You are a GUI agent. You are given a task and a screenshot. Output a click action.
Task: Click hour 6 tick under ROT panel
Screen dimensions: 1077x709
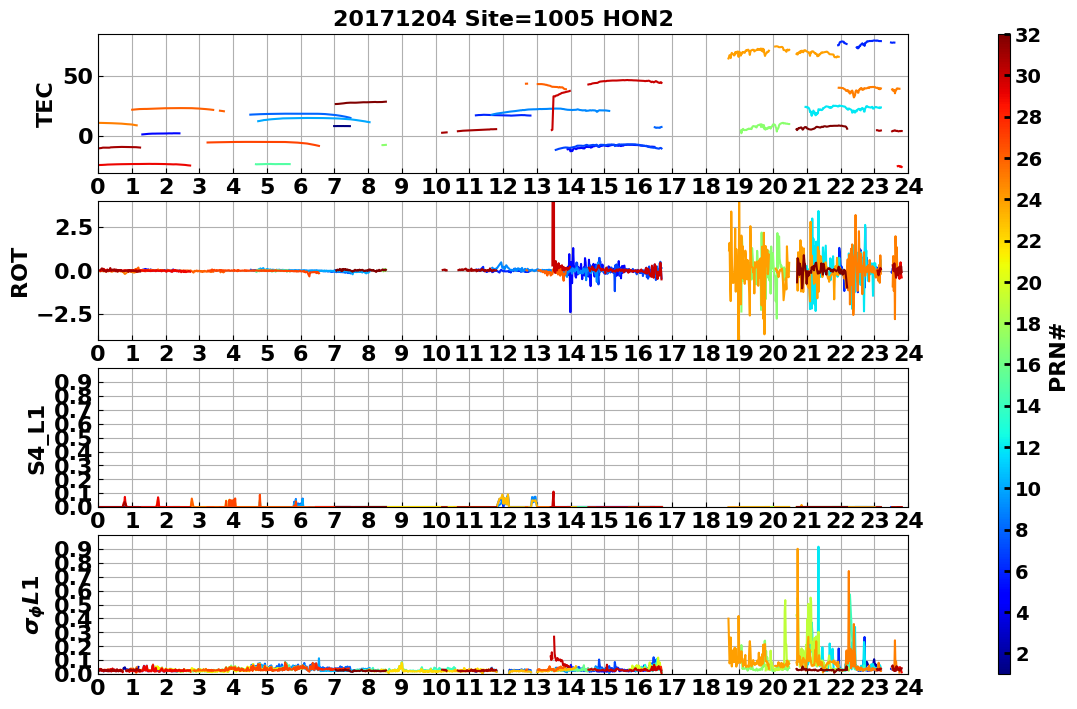(301, 353)
